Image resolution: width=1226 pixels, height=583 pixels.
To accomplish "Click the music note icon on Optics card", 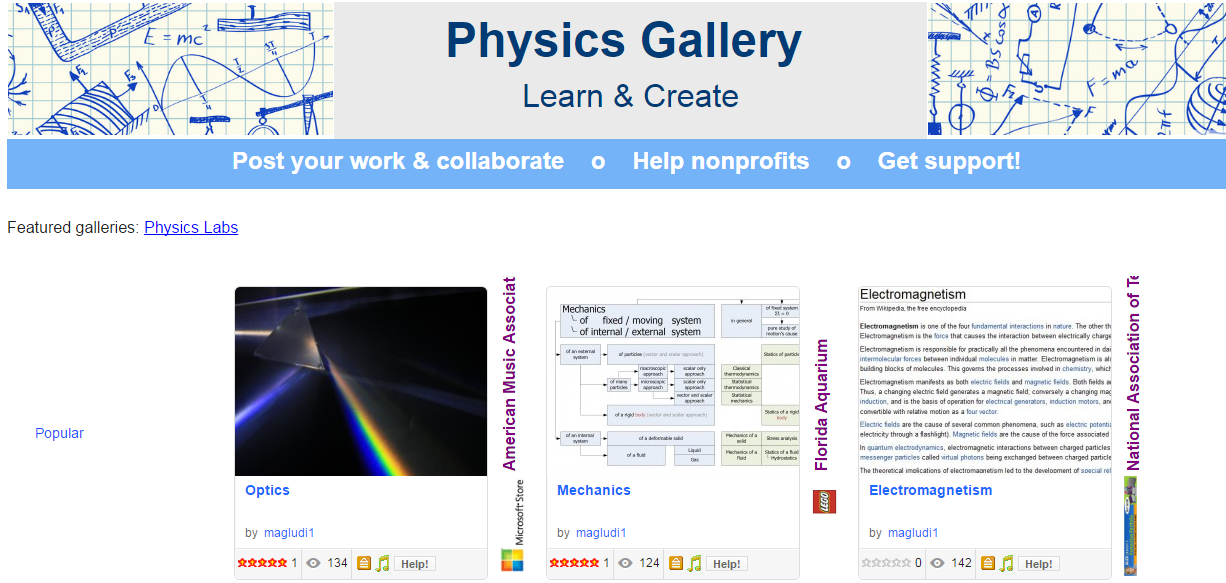I will 382,564.
